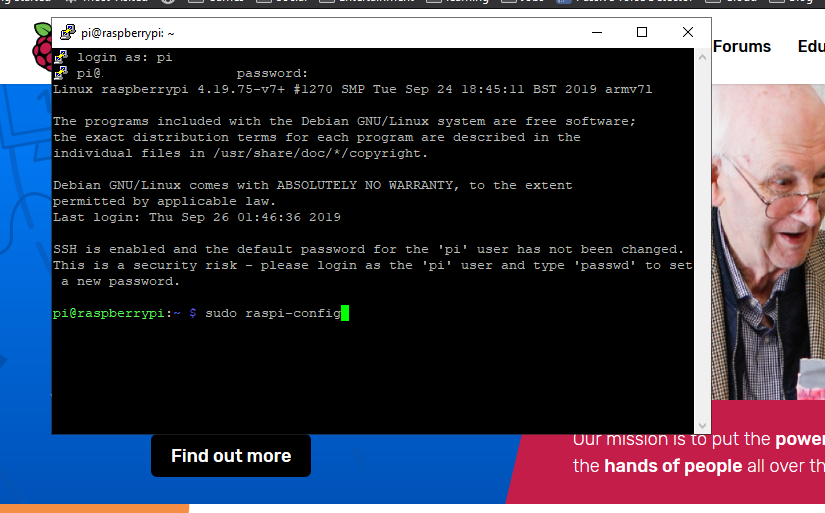Viewport: 825px width, 513px height.
Task: Click the terminal scrollbar down arrow
Action: (702, 425)
